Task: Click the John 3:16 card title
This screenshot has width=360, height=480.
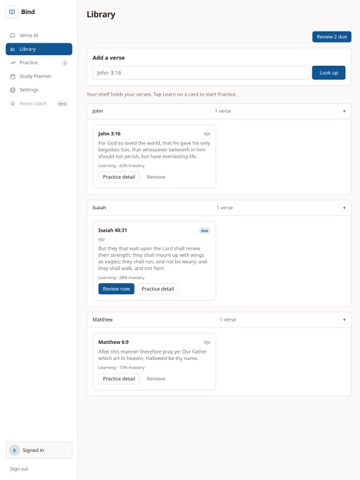Action: [109, 134]
